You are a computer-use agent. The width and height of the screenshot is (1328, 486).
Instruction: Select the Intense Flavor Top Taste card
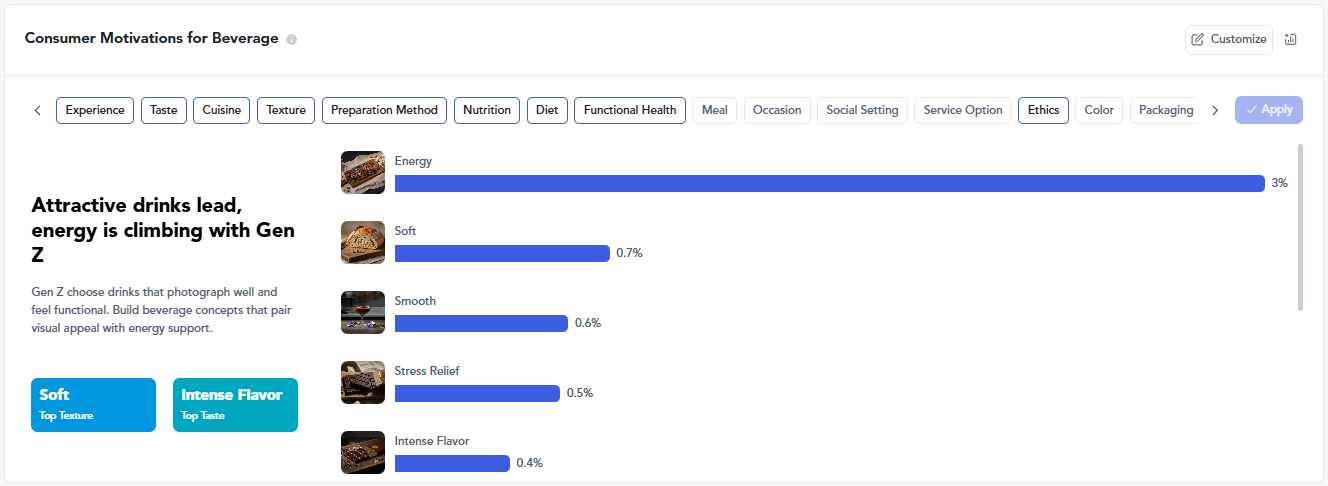[235, 405]
